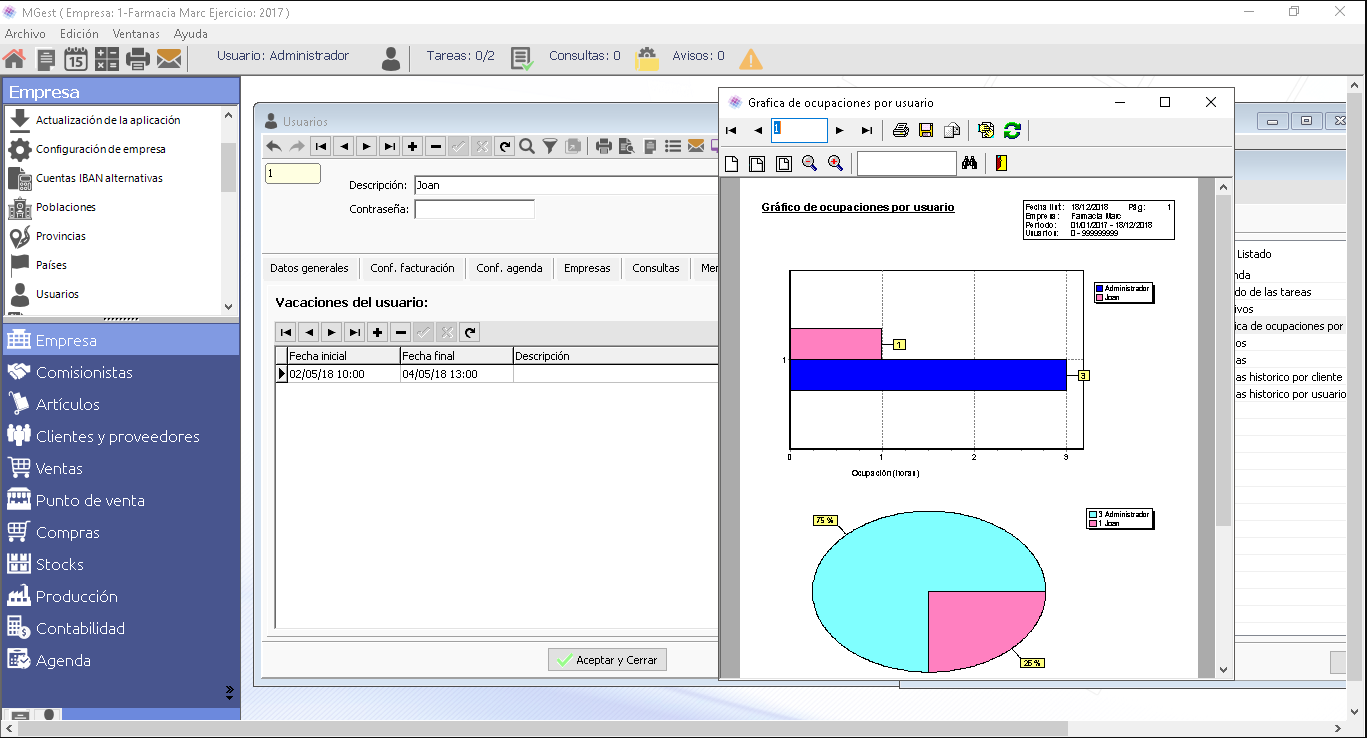Open the calendar icon in main toolbar
Image resolution: width=1367 pixels, height=738 pixels.
[76, 59]
